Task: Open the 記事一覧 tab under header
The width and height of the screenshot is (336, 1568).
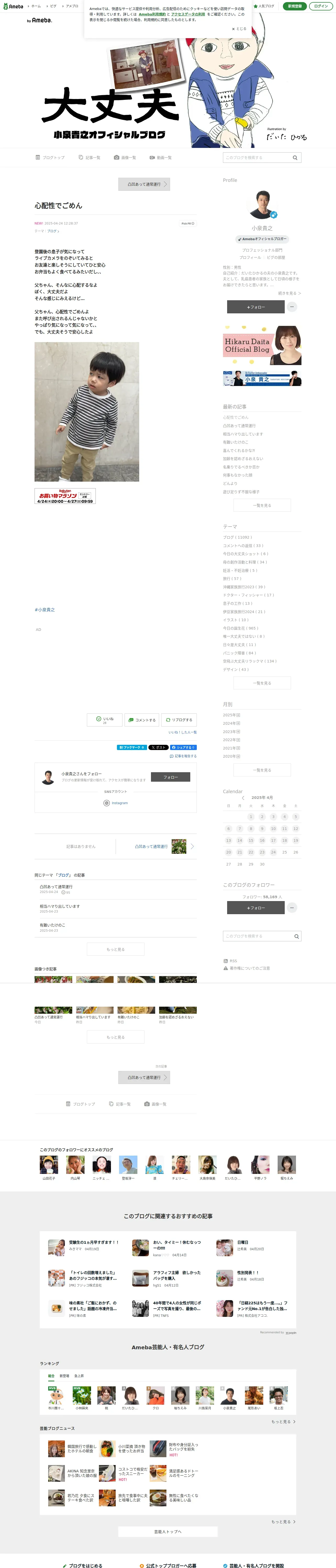Action: [90, 158]
